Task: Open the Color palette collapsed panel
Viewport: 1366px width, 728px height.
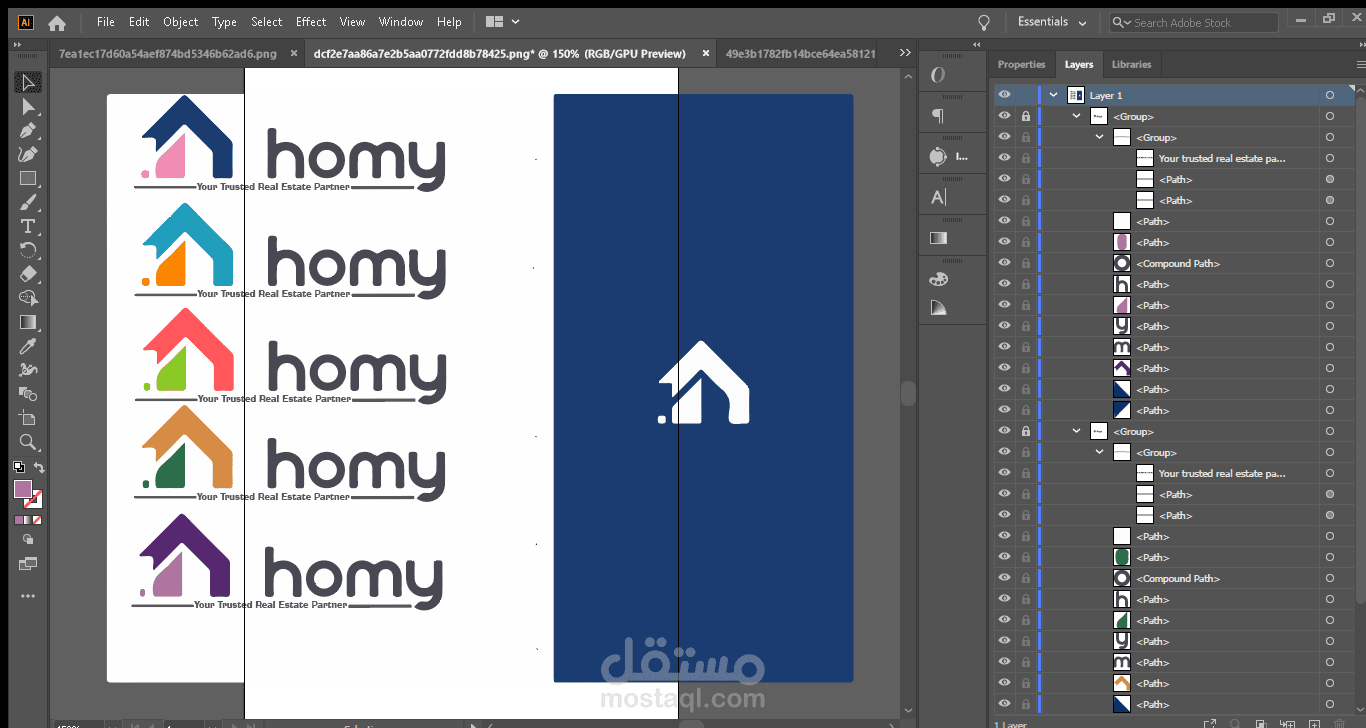Action: pyautogui.click(x=938, y=279)
